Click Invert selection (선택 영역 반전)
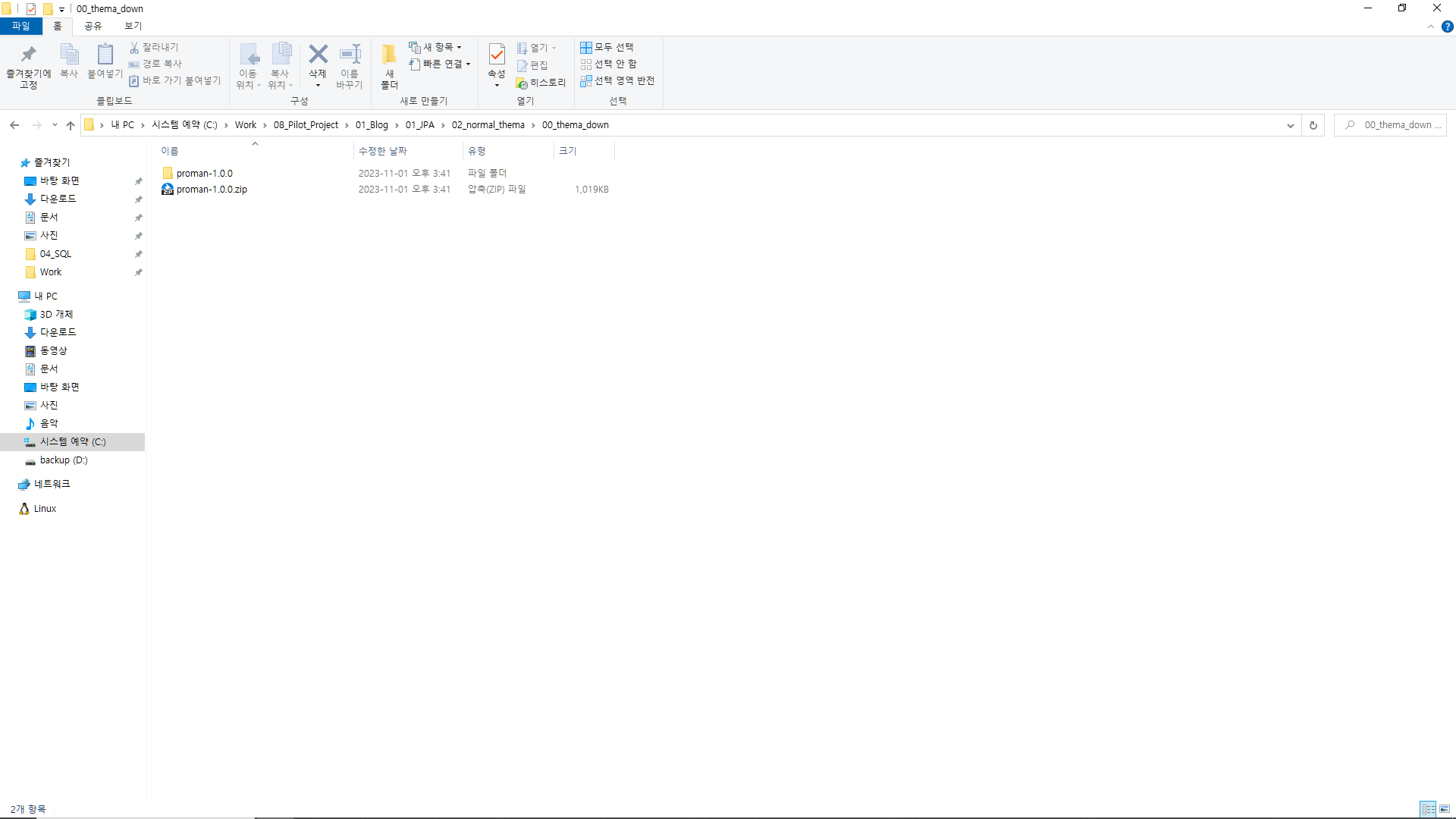 (617, 80)
